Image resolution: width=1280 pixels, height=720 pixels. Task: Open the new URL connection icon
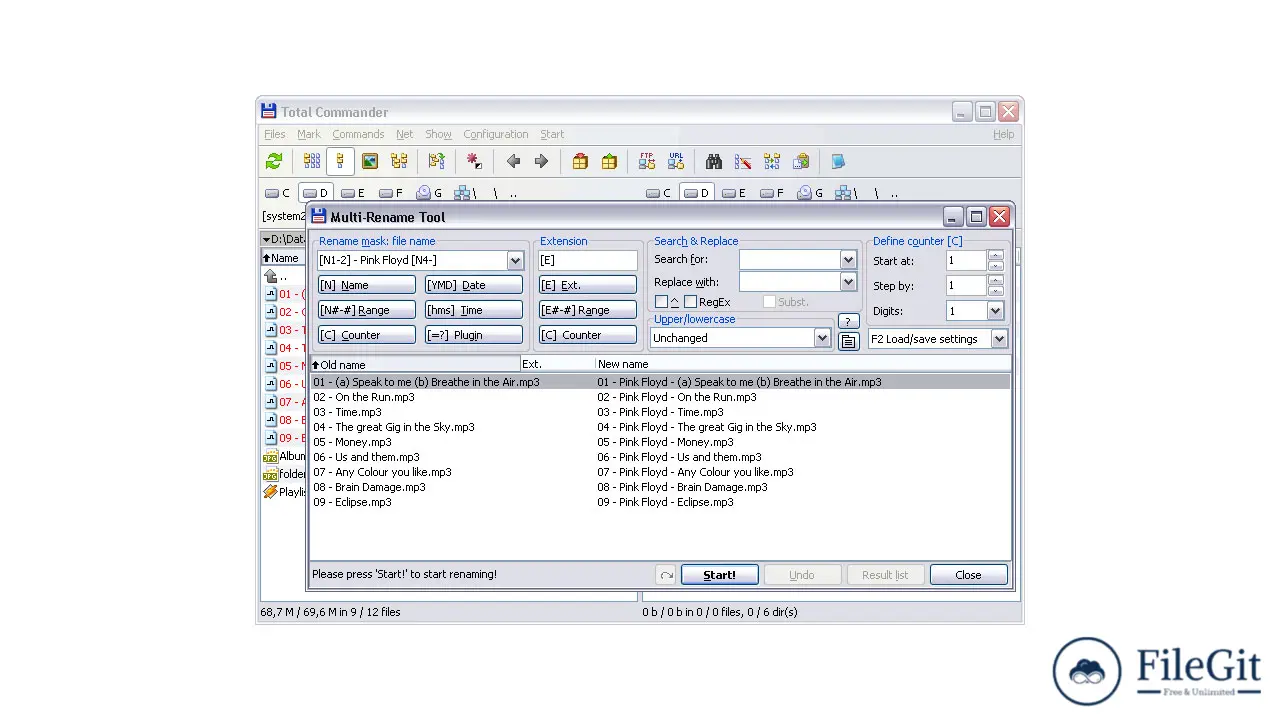tap(676, 161)
